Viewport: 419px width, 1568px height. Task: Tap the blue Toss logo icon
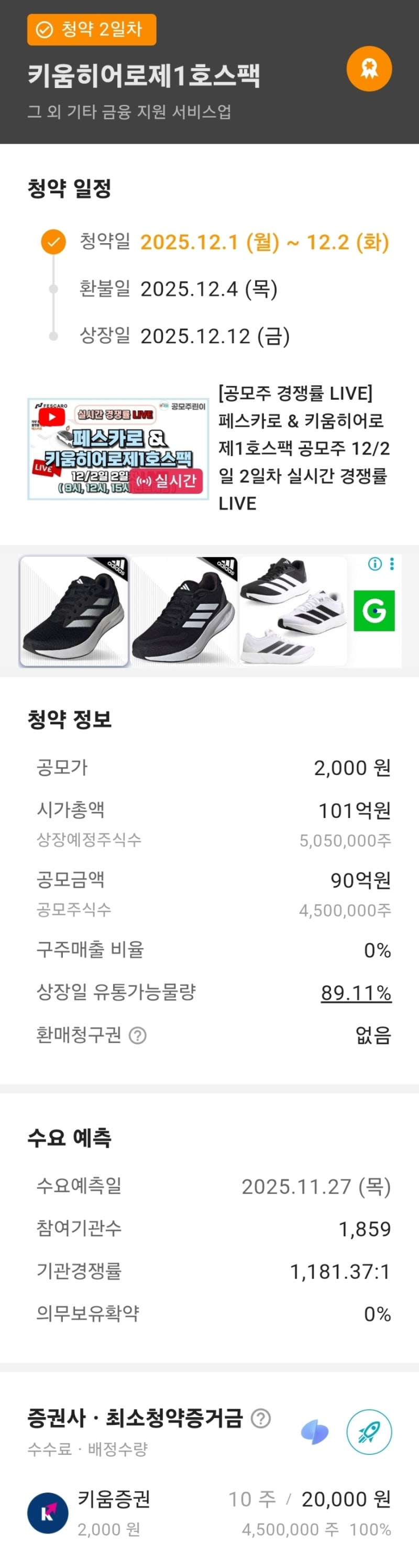[315, 1432]
